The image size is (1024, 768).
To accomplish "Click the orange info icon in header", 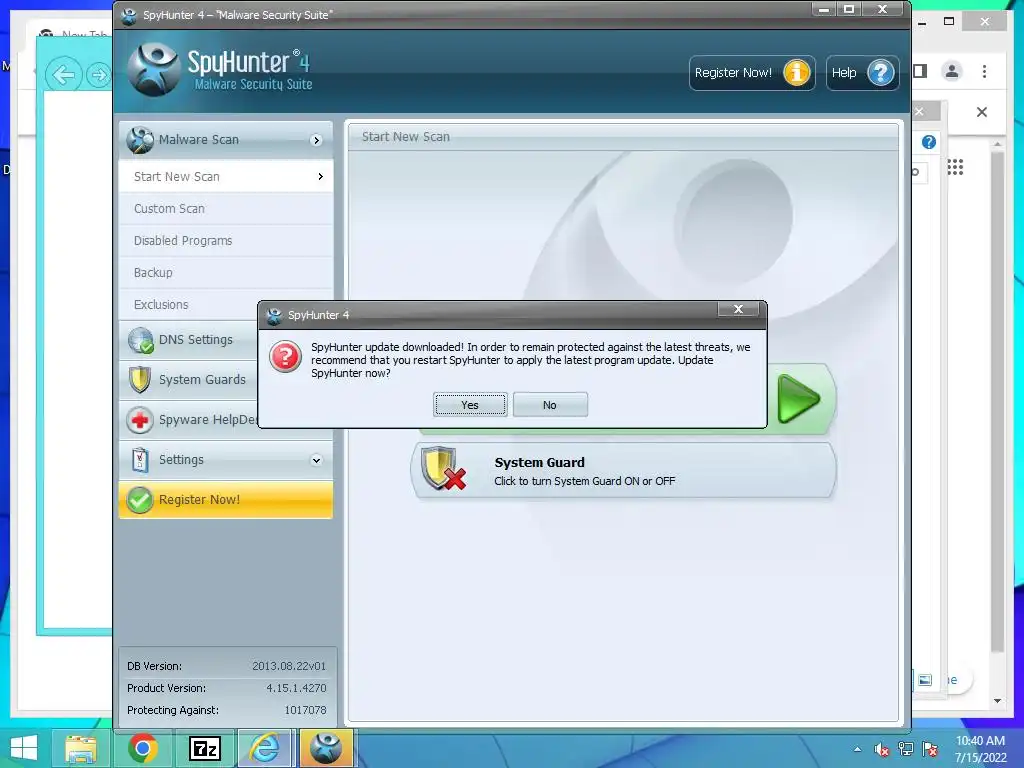I will (797, 72).
